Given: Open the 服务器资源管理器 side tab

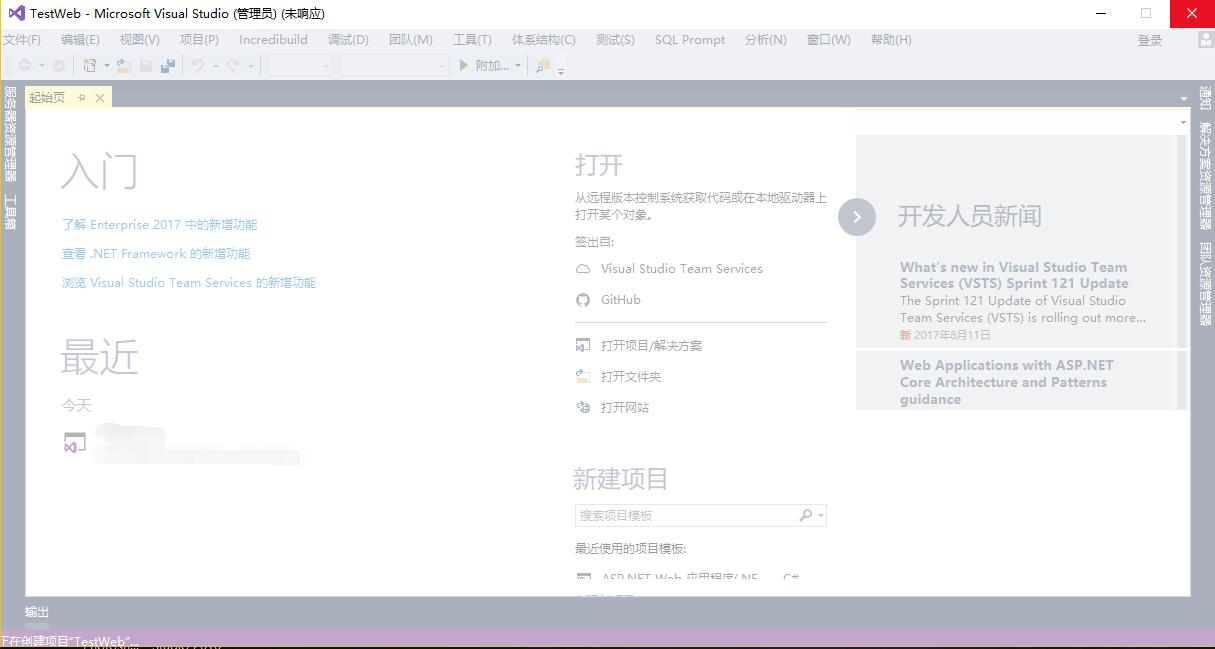Looking at the screenshot, I should [10, 133].
